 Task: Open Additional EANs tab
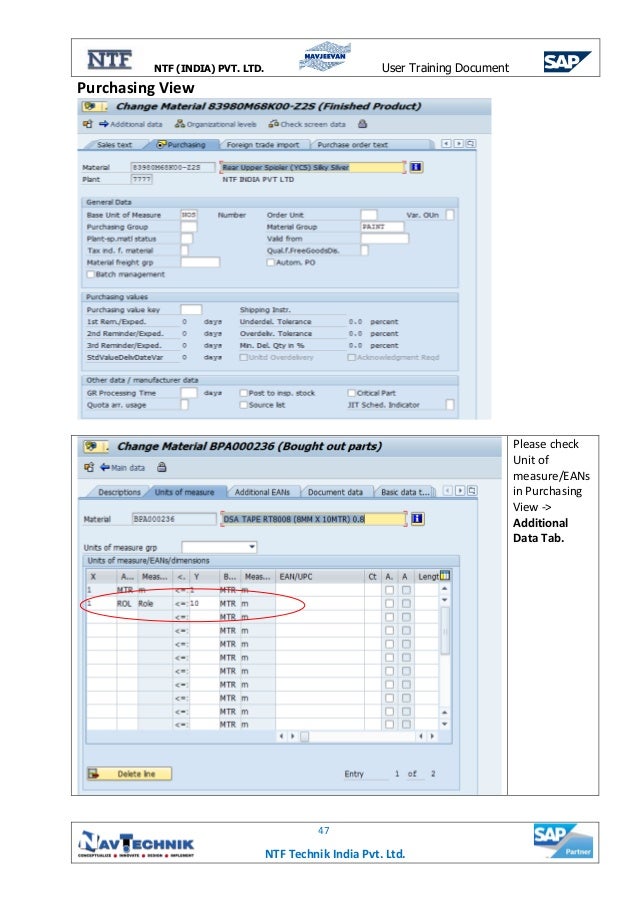[x=262, y=492]
